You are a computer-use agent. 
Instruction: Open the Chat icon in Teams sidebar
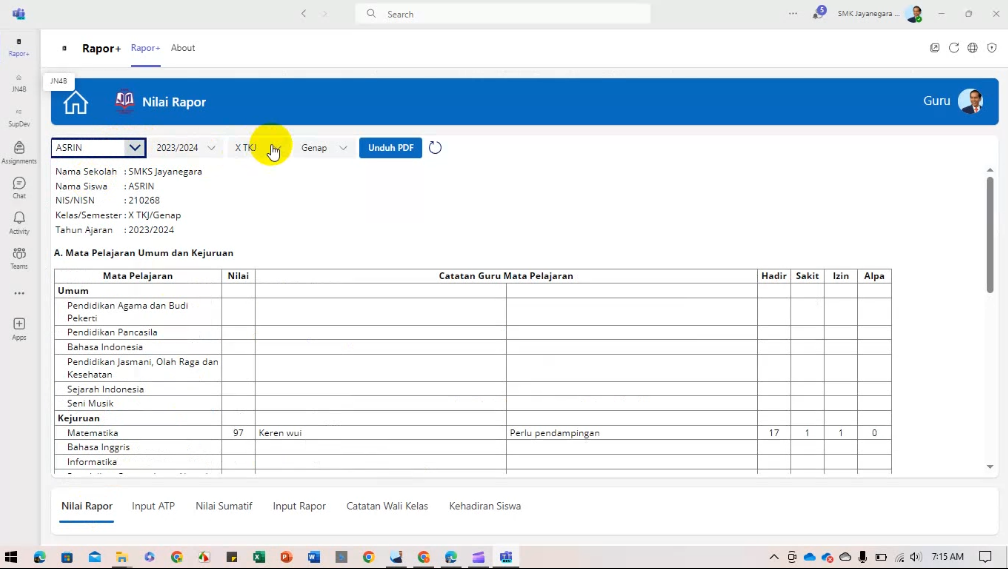pos(19,187)
